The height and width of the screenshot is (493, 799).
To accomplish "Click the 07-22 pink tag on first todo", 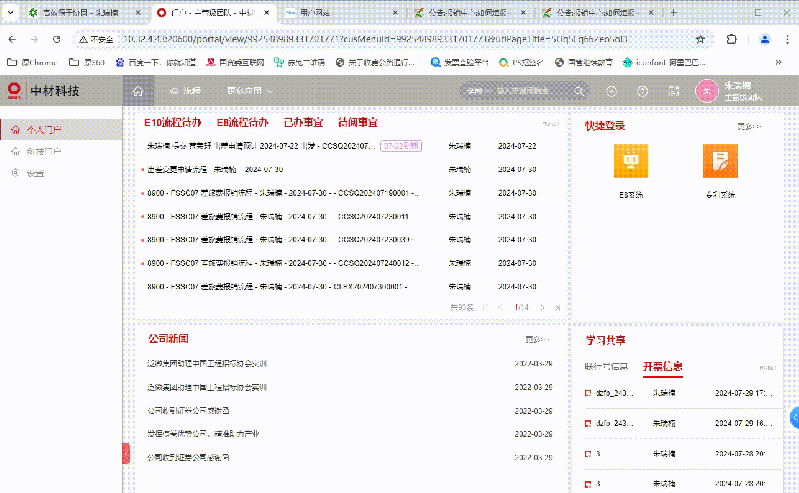I will coord(401,146).
